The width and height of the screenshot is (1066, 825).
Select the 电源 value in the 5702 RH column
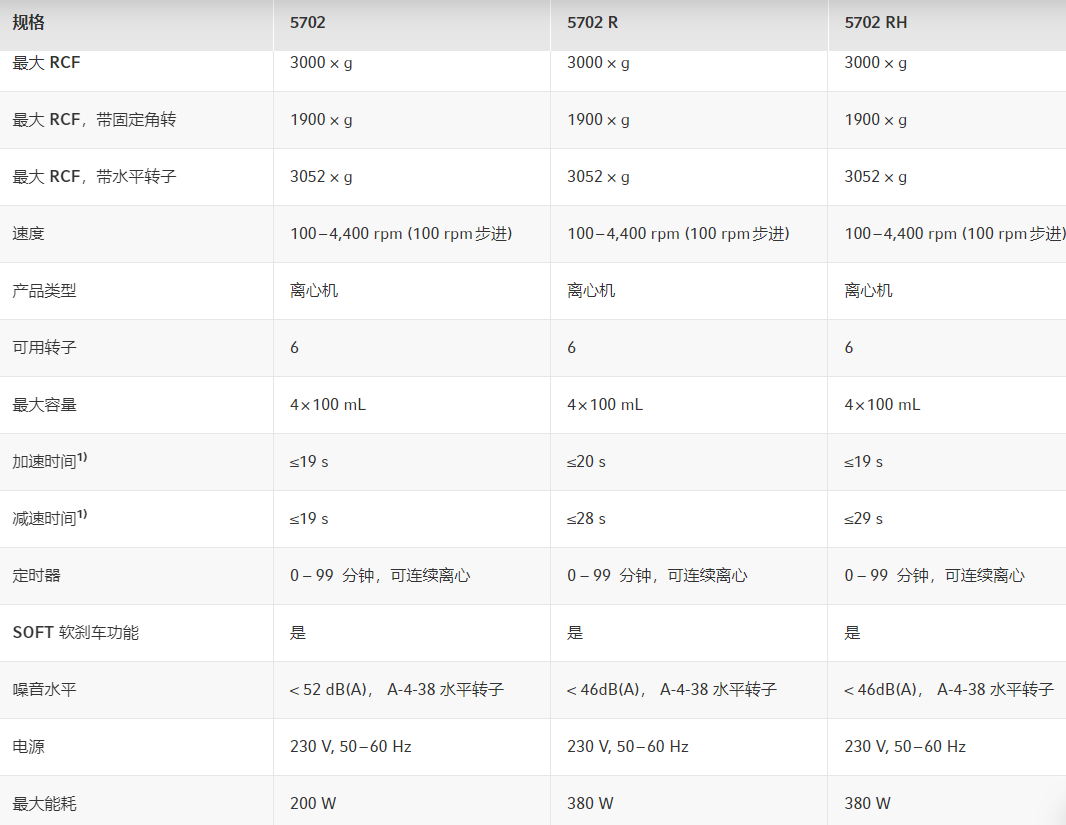[905, 747]
